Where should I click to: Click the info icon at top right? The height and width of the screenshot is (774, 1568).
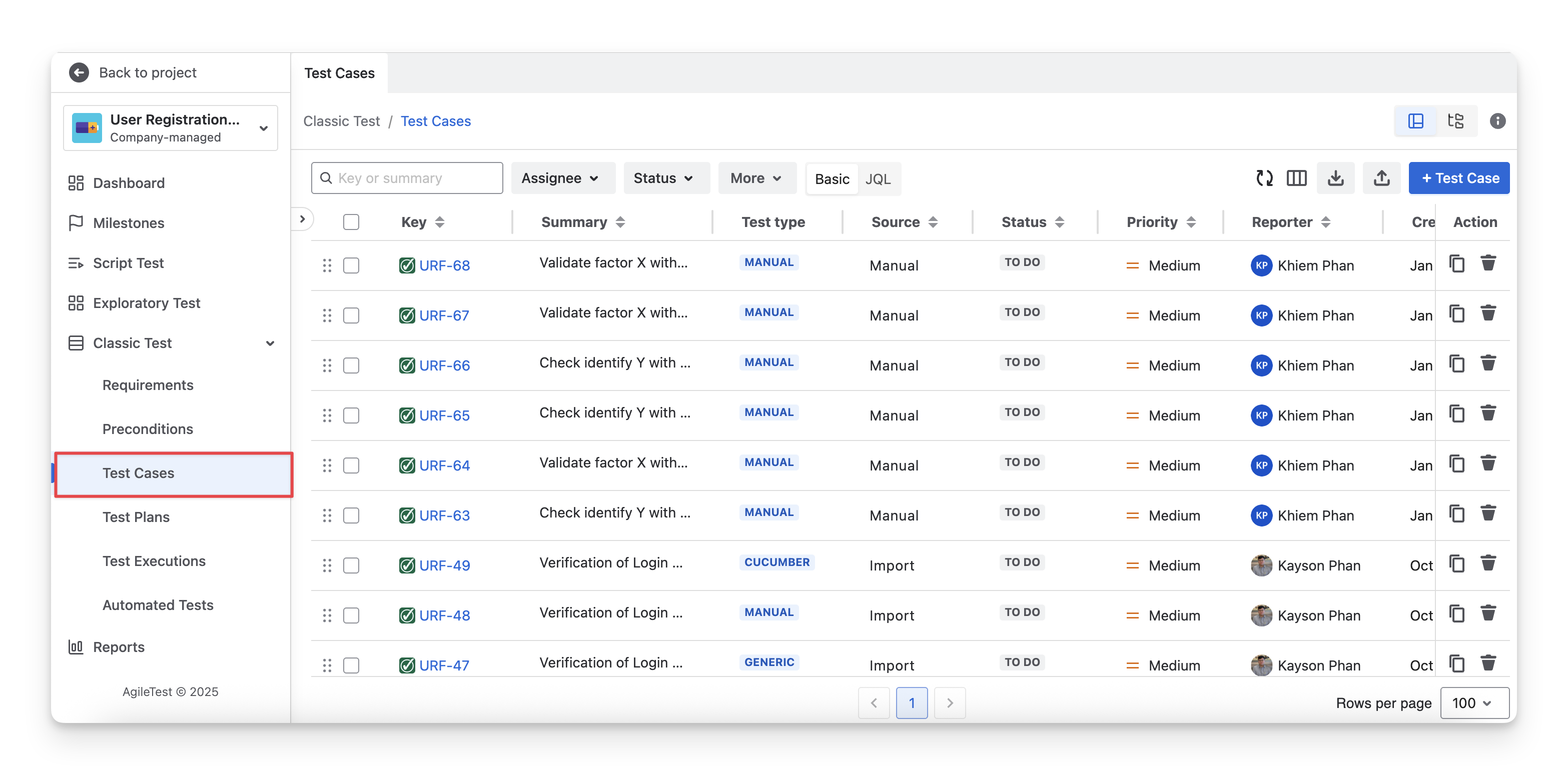[x=1497, y=121]
